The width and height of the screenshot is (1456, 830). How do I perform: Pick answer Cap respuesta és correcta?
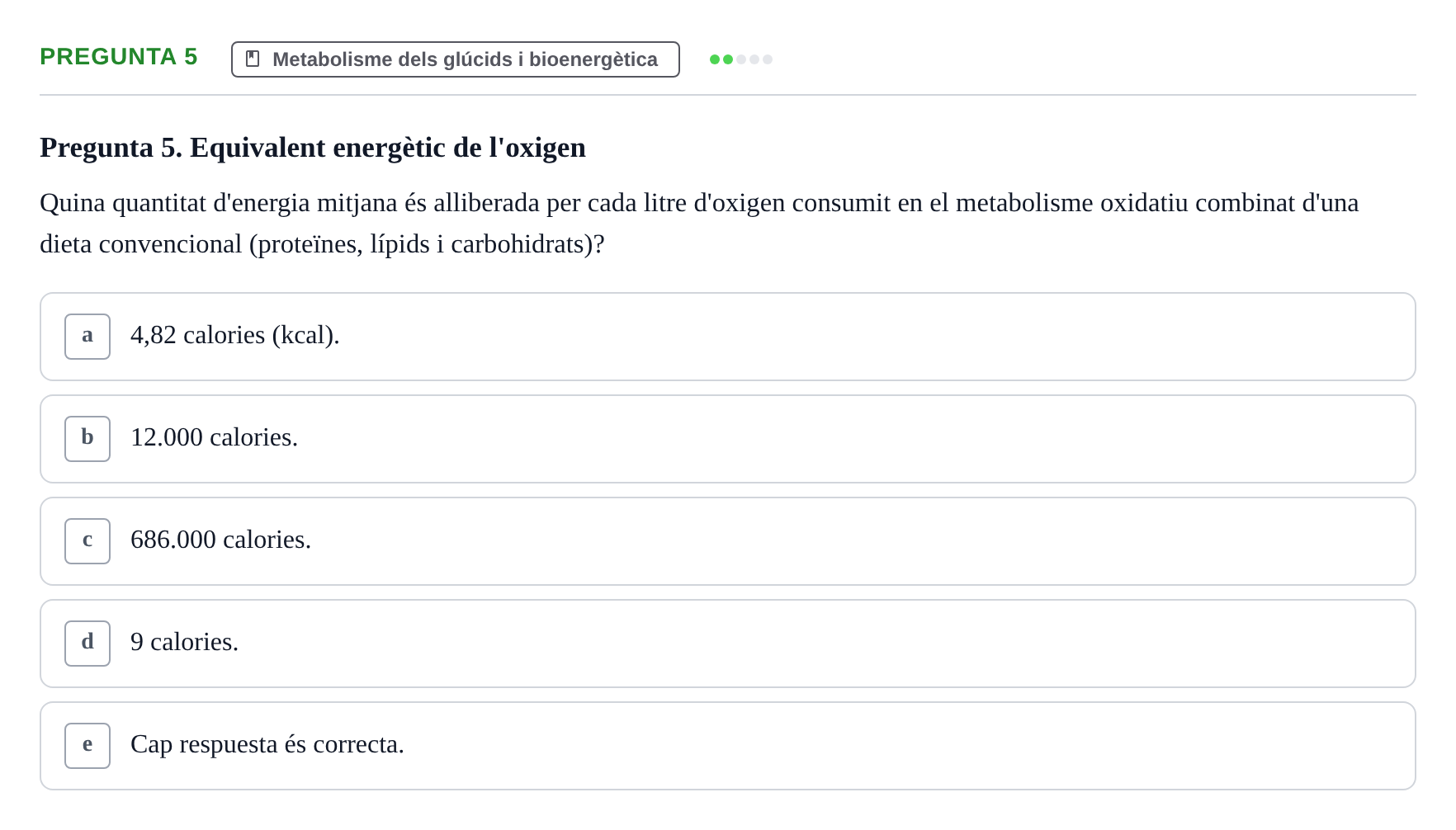pos(728,746)
